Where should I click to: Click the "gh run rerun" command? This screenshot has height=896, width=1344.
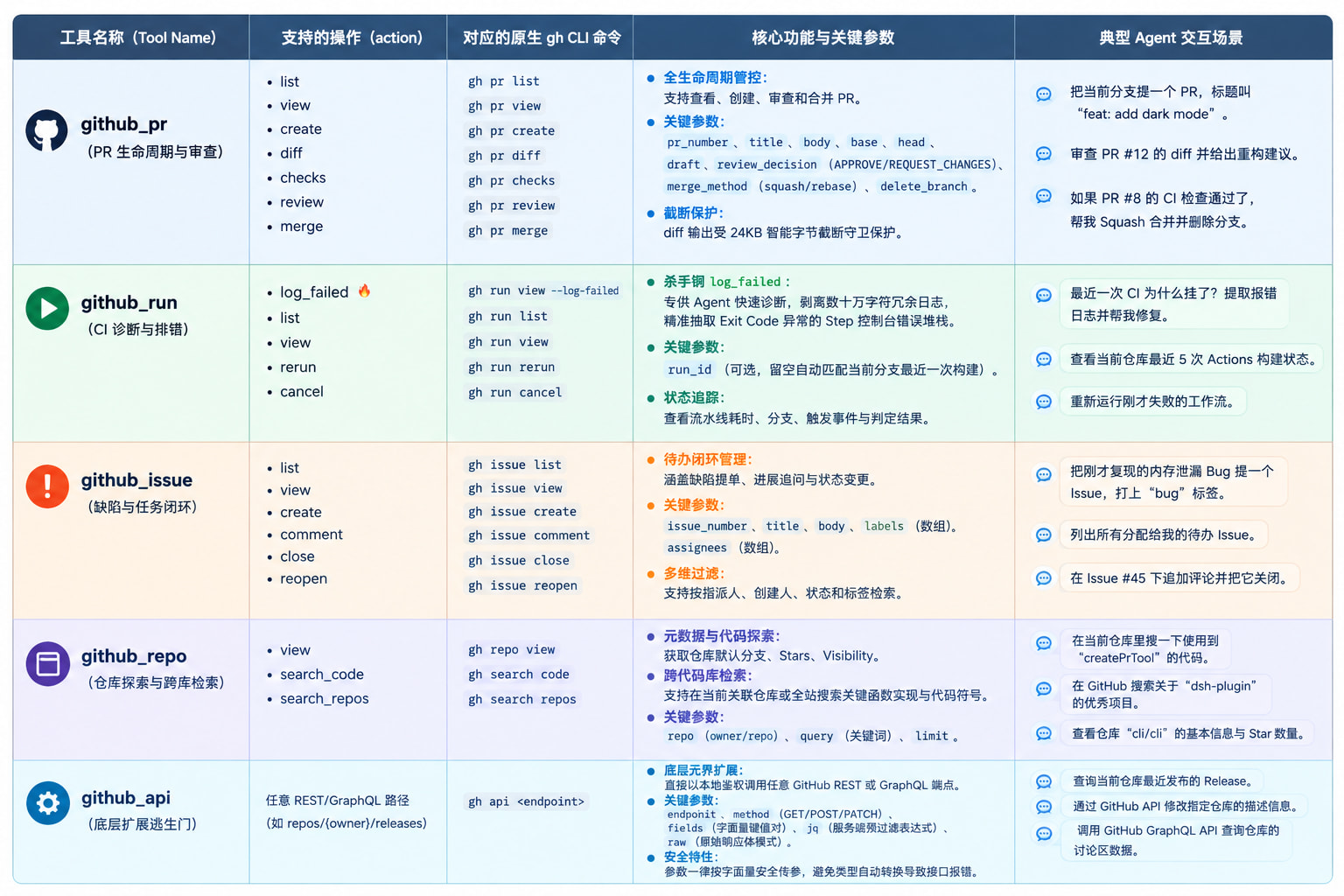[512, 367]
